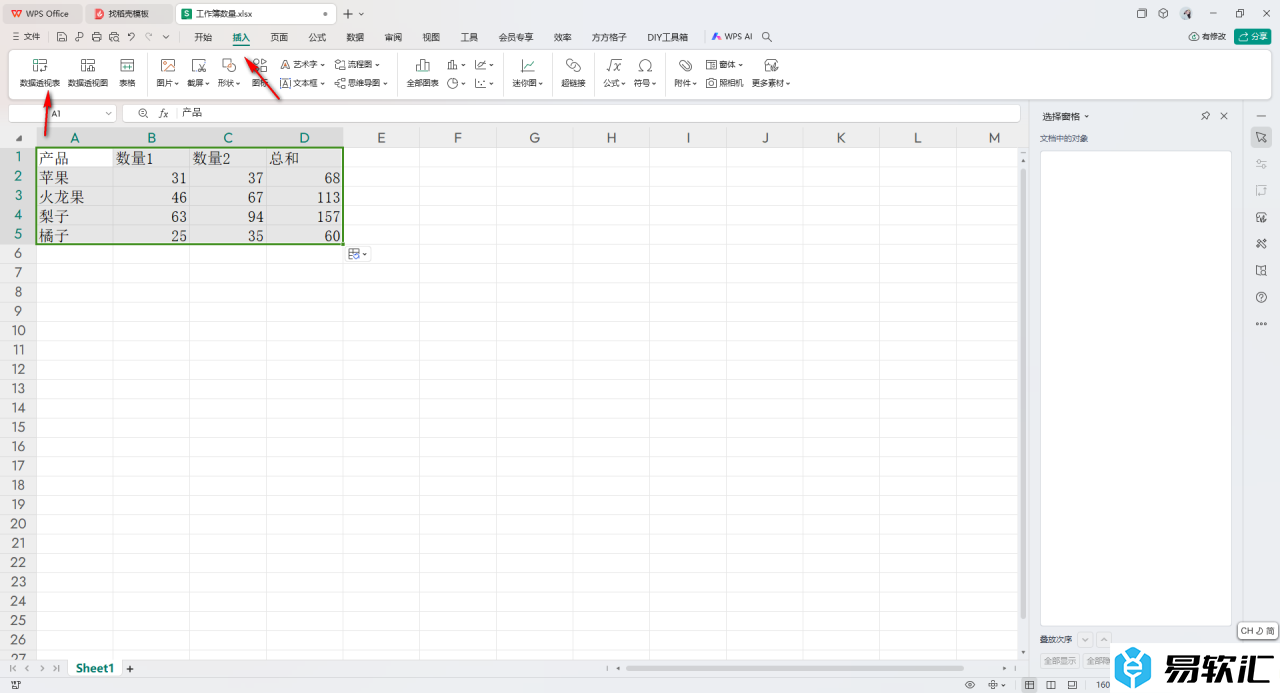1280x693 pixels.
Task: Click the undo arrow in quick toolbar
Action: tap(131, 37)
